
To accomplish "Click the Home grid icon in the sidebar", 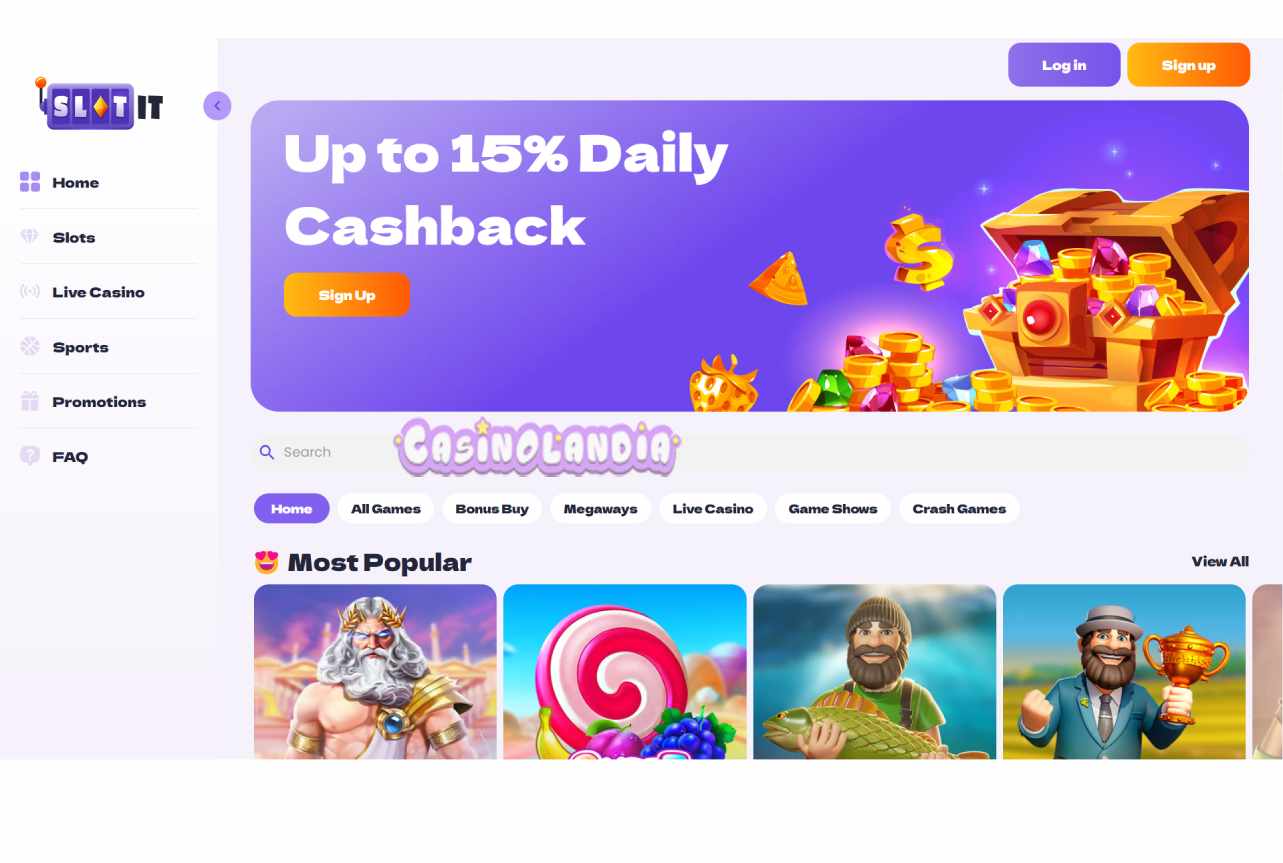I will pyautogui.click(x=30, y=182).
